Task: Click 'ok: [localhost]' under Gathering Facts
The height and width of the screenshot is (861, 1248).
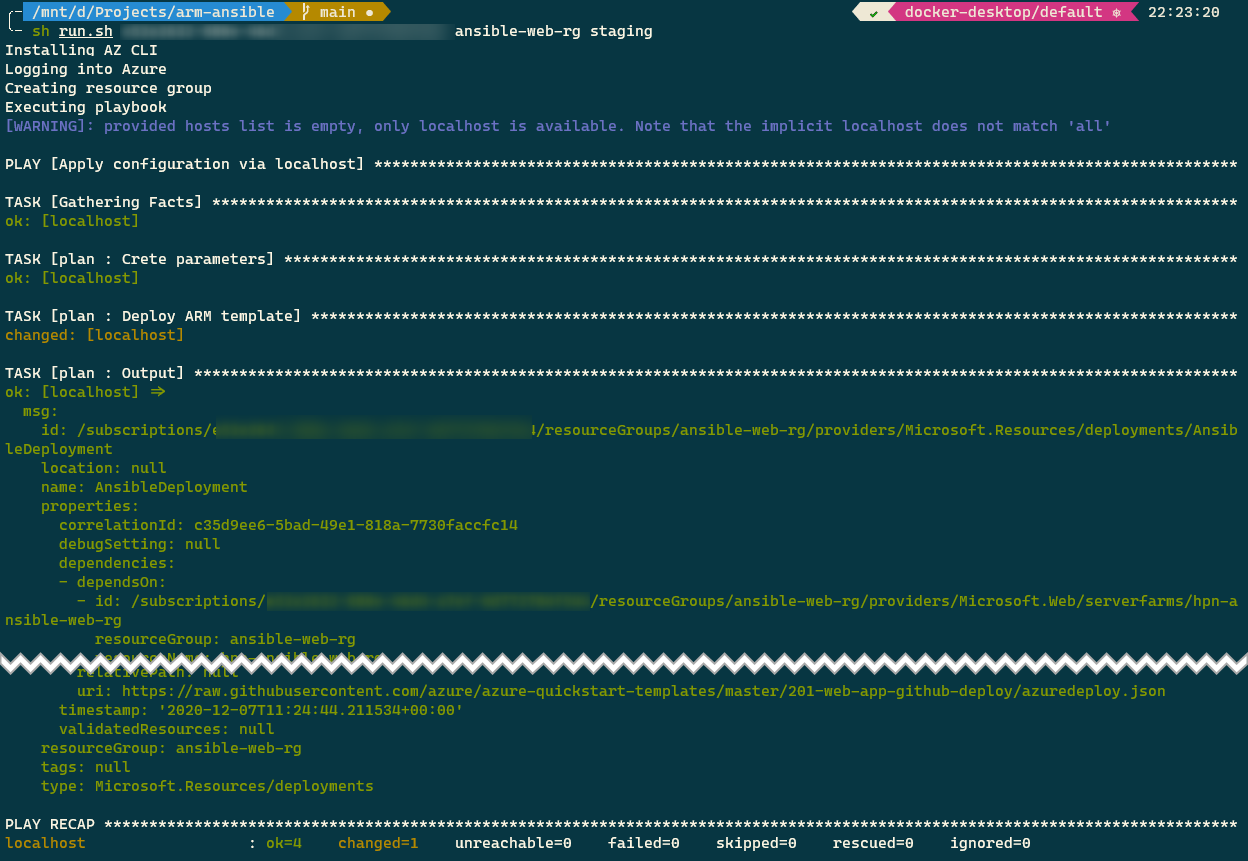Action: coord(72,221)
